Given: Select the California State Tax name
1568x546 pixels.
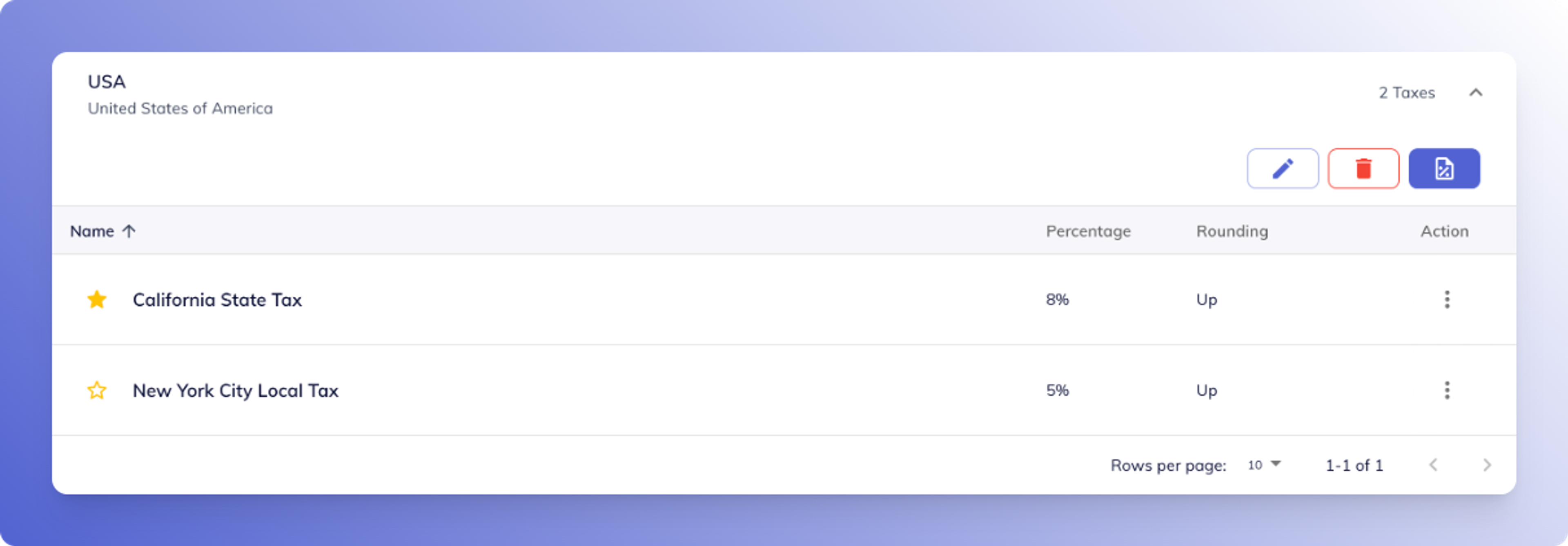Looking at the screenshot, I should (x=217, y=299).
